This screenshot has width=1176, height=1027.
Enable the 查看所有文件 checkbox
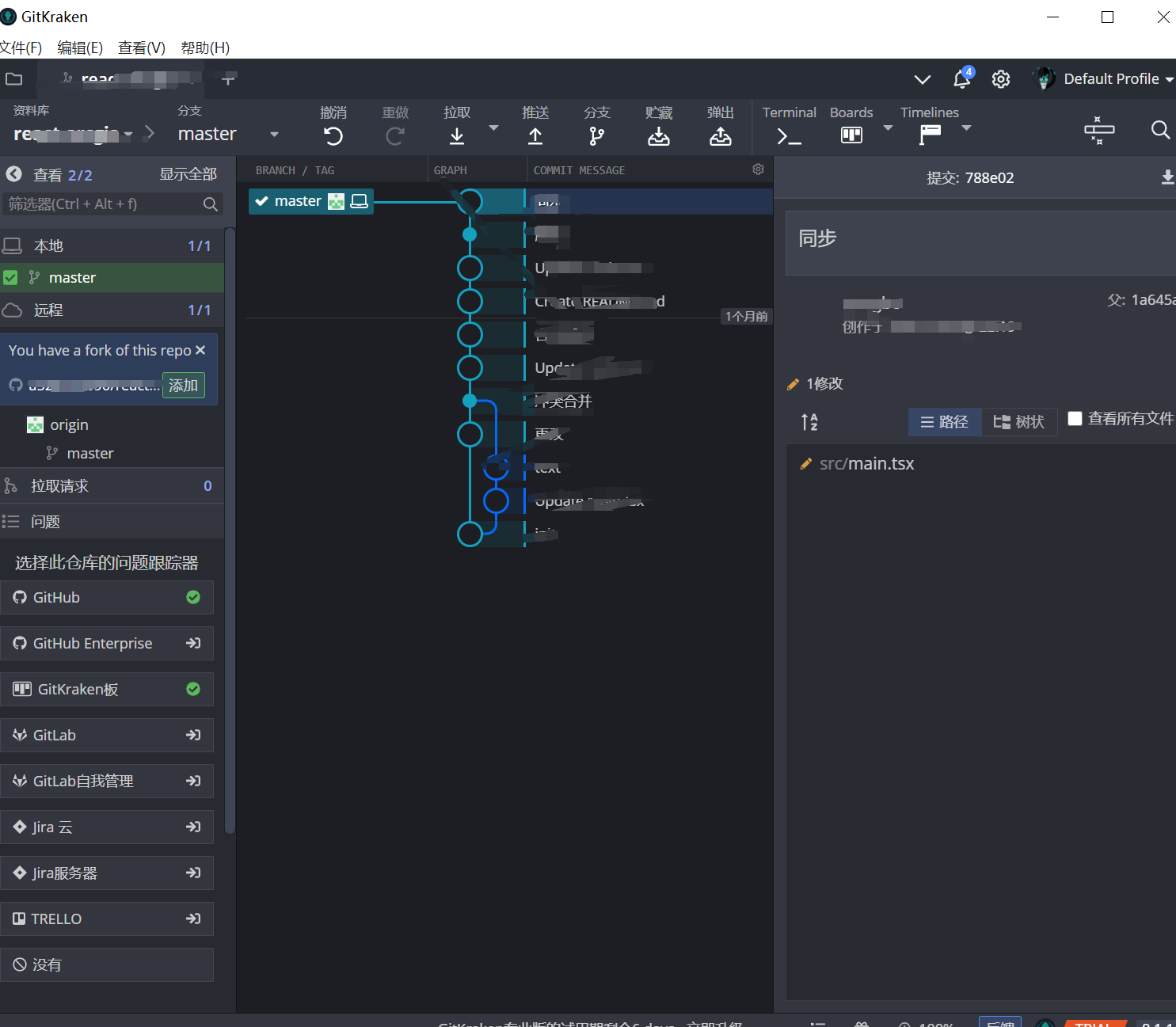1075,418
